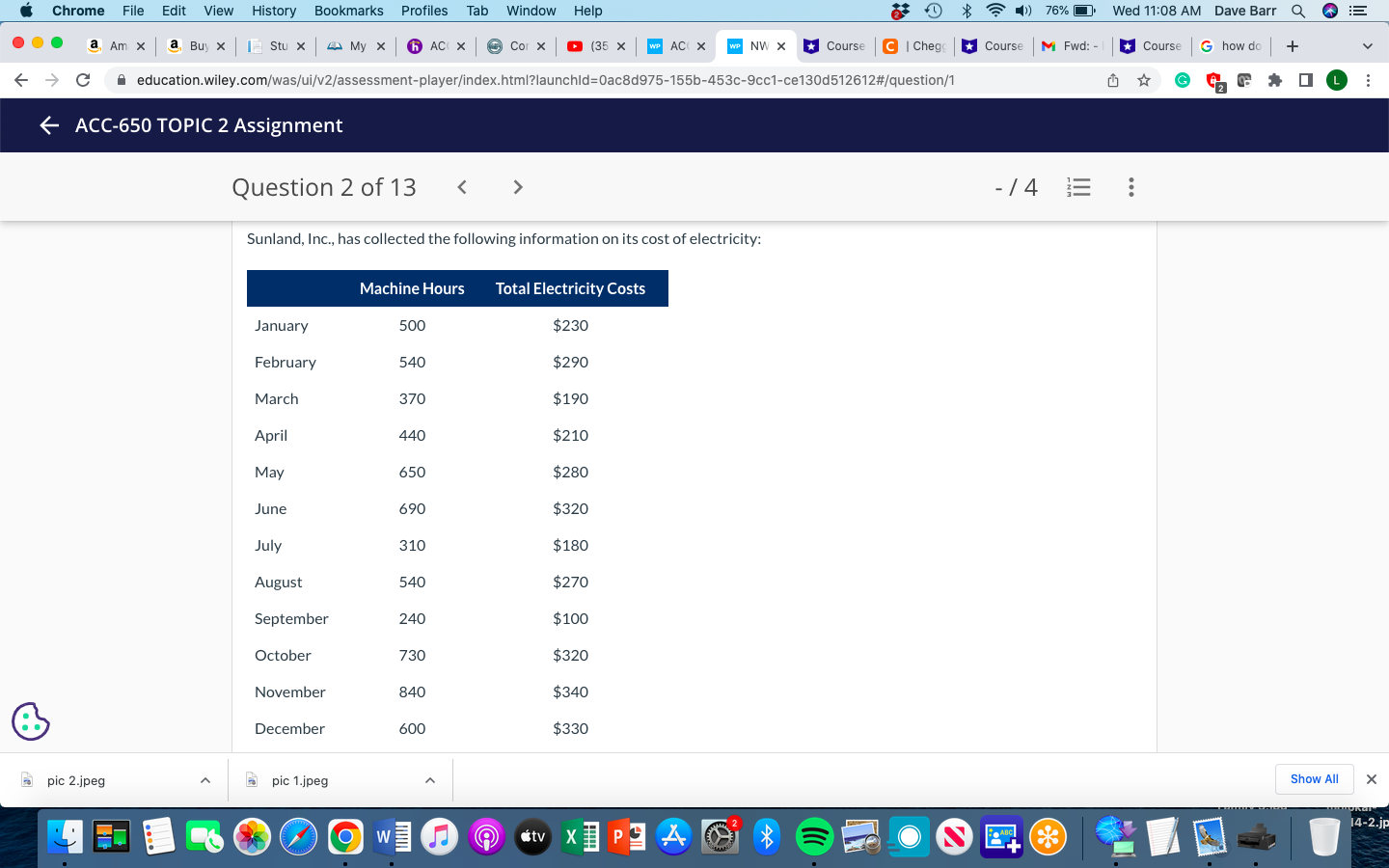The width and height of the screenshot is (1389, 868).
Task: Switch to the Chegg tab
Action: (x=914, y=45)
